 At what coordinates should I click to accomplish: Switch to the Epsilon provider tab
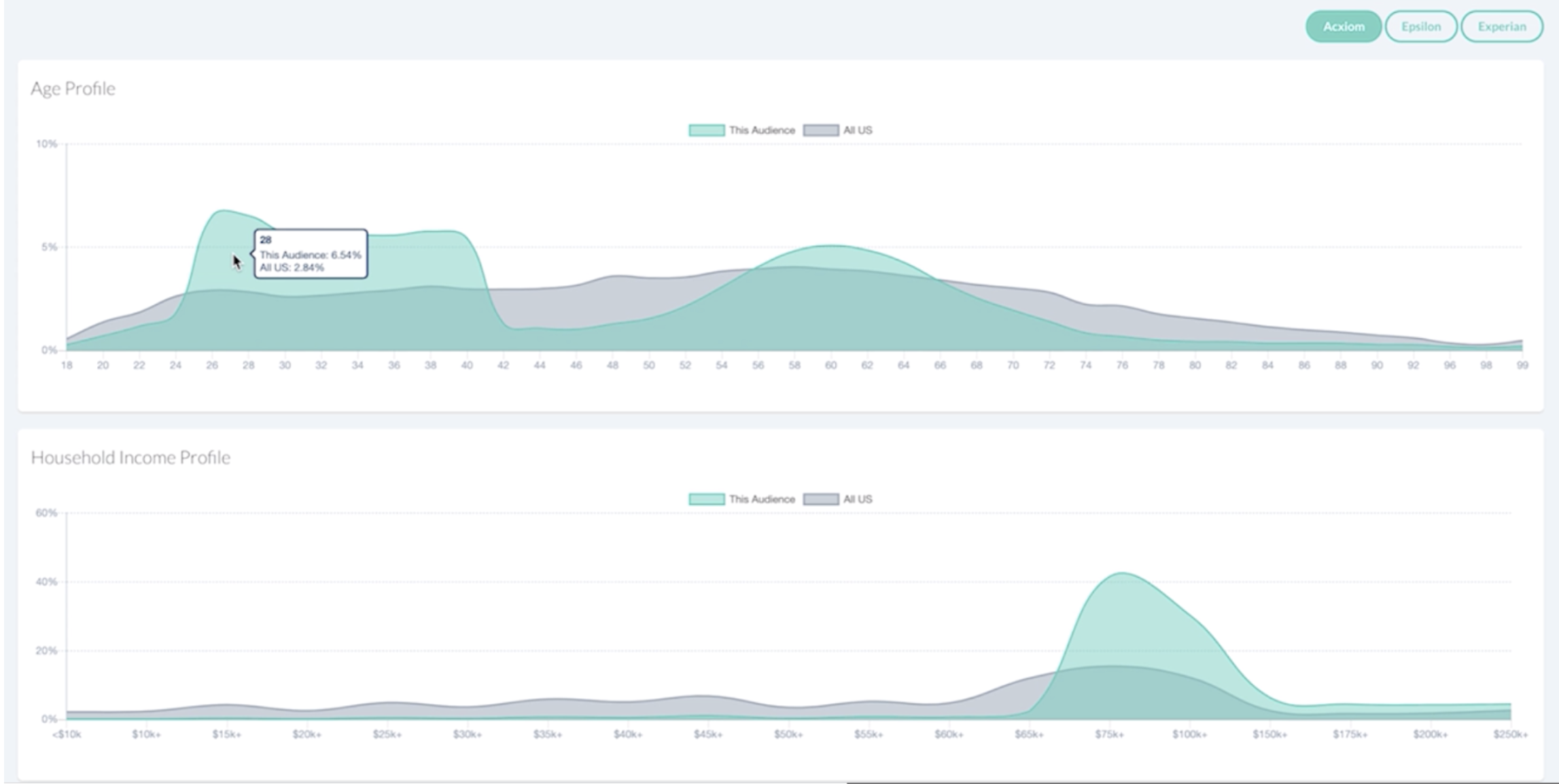point(1420,26)
